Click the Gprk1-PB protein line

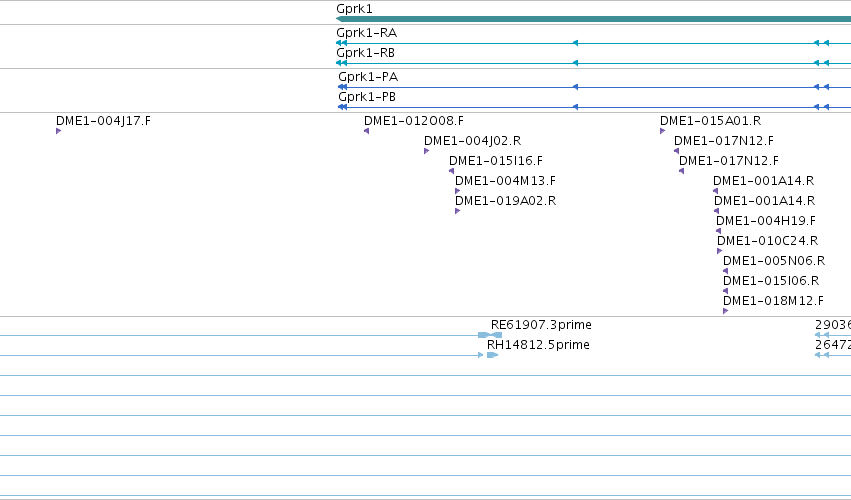point(594,107)
